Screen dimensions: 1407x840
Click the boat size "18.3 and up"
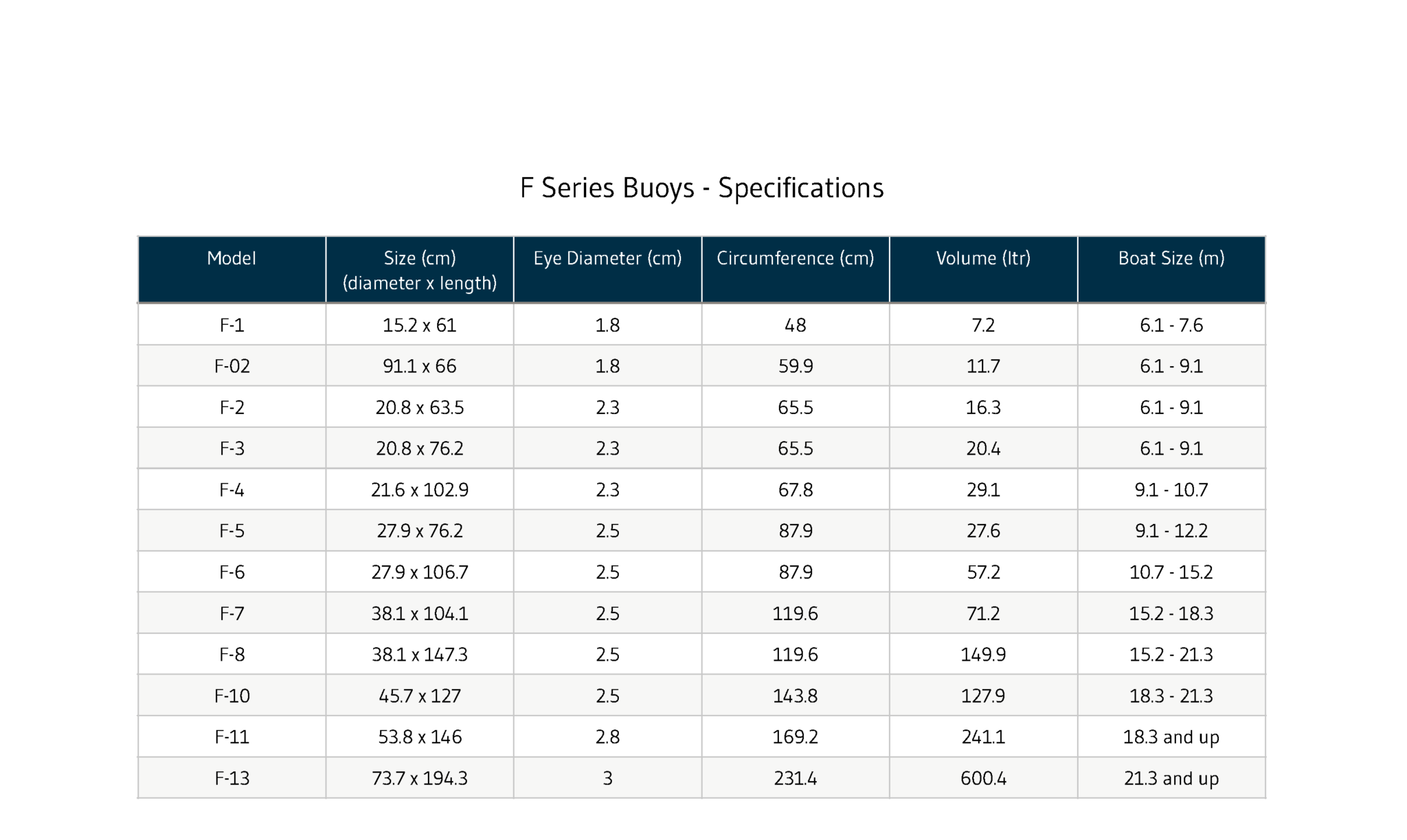point(1171,737)
